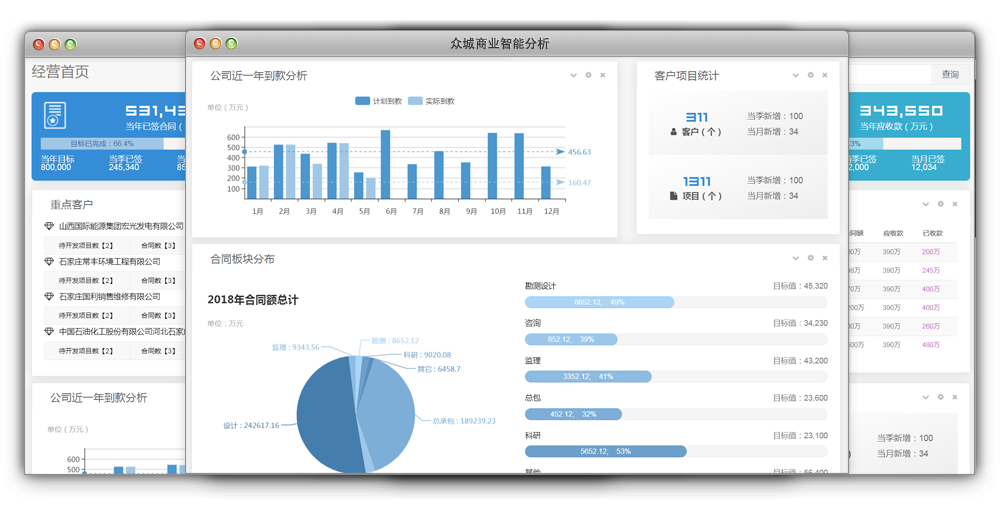This screenshot has height=518, width=1000.
Task: Click diamond icon next to 山西国际能源集团宏光发电有限公司
Action: tap(49, 227)
